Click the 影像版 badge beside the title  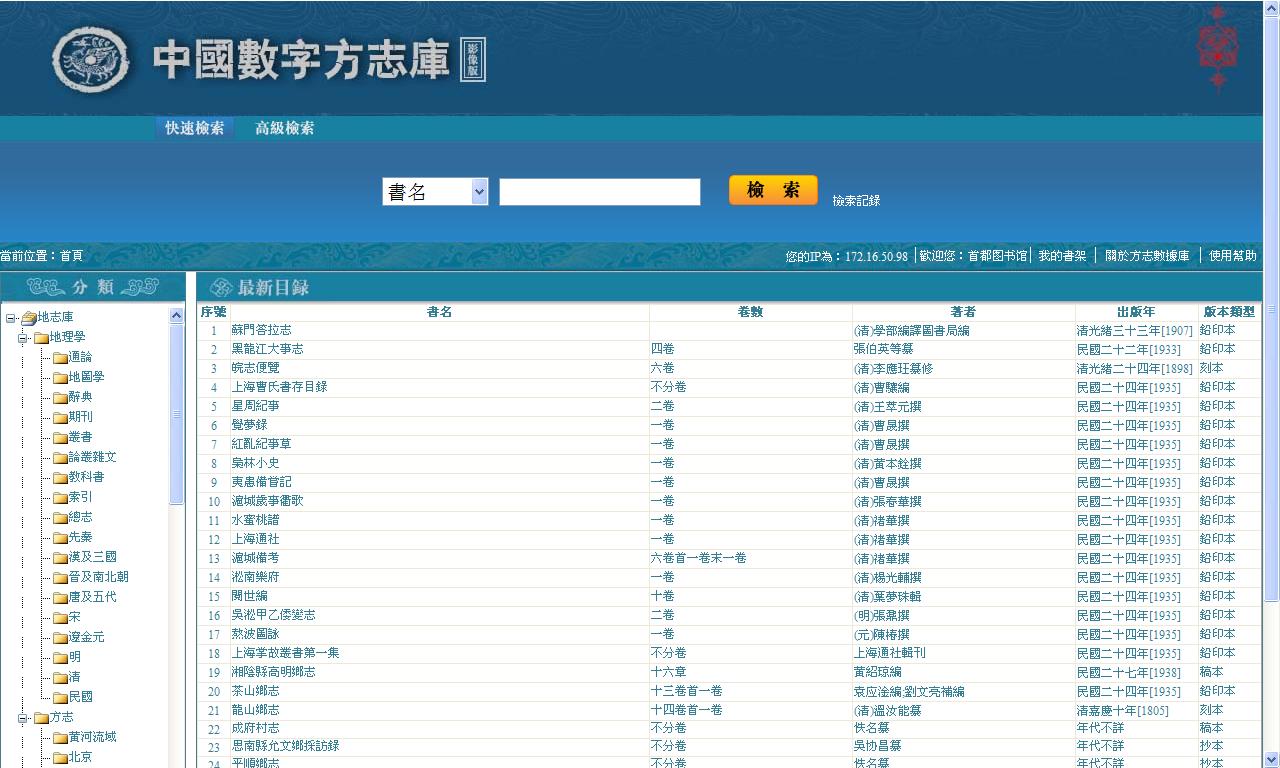473,61
